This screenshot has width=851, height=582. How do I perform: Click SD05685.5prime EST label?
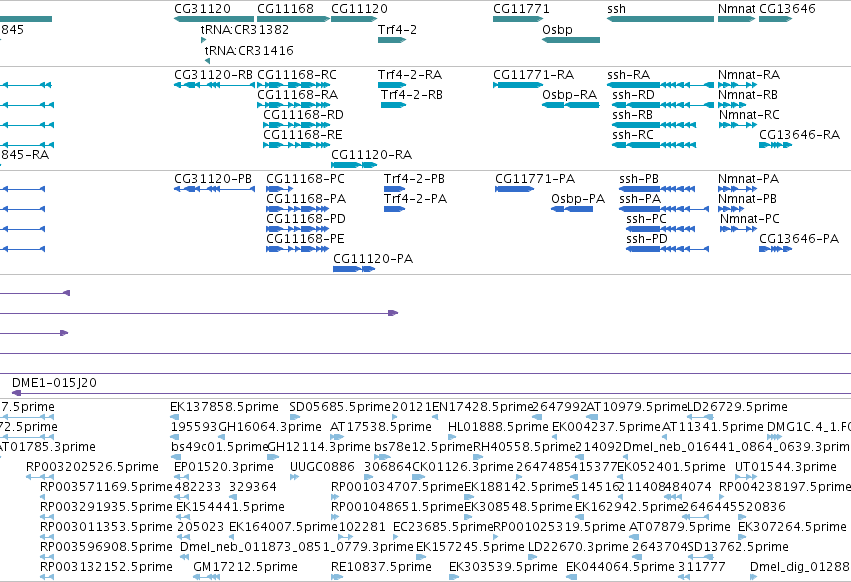tap(340, 407)
